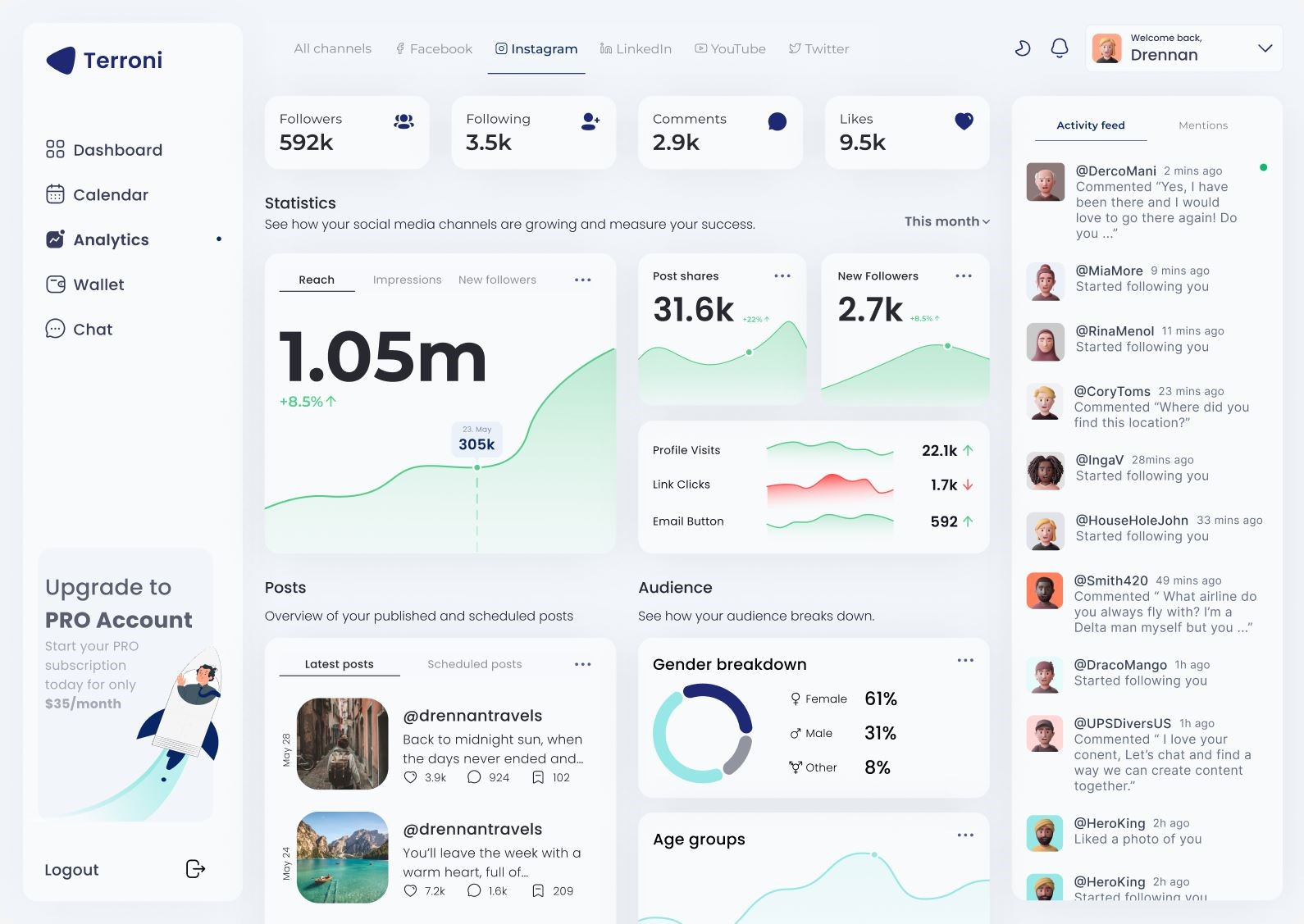Switch to YouTube channel tab
This screenshot has width=1304, height=924.
(730, 48)
